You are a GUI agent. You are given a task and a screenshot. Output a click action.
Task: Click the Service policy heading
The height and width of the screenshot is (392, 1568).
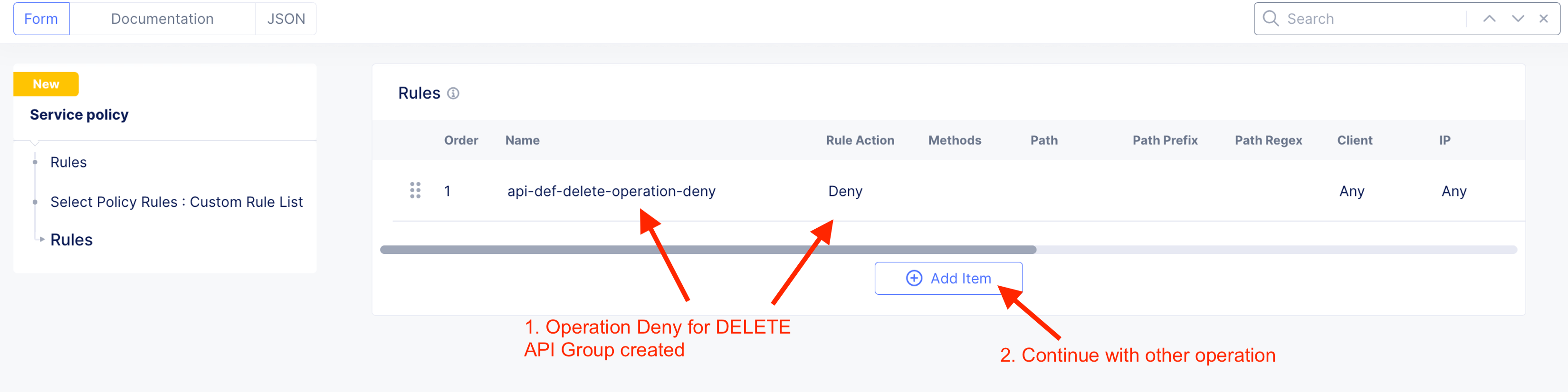79,115
